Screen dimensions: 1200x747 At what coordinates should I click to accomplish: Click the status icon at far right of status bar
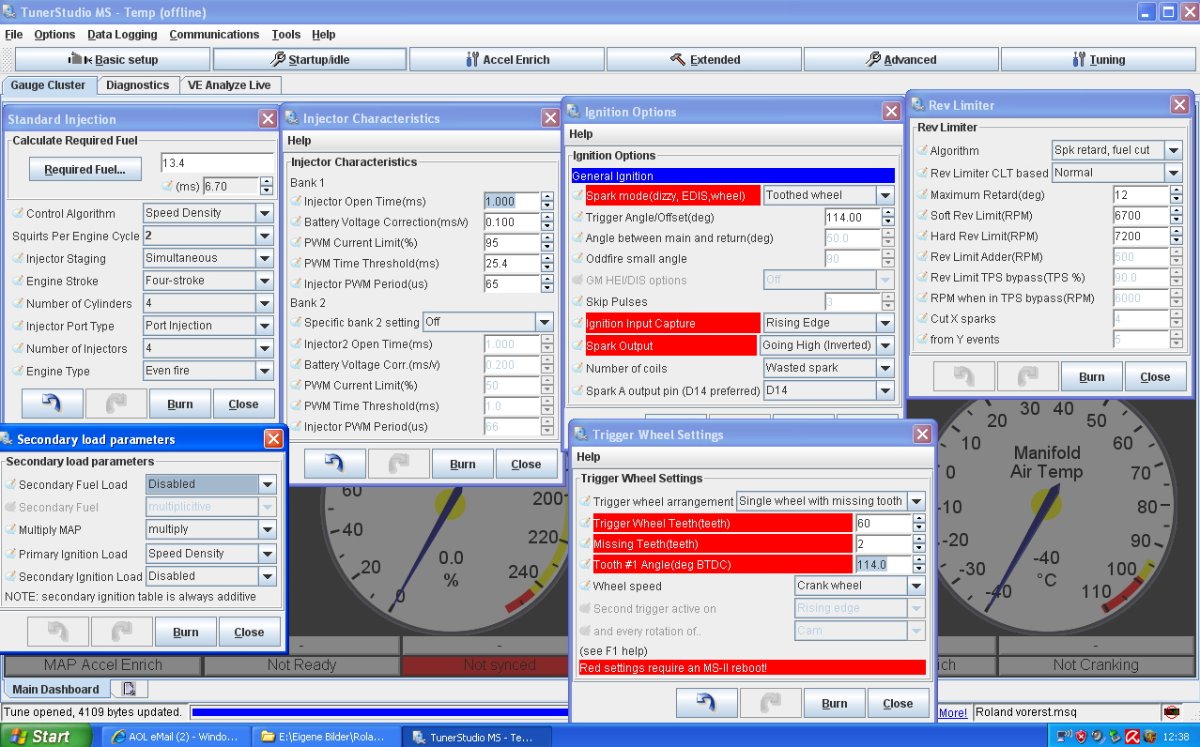(1171, 712)
